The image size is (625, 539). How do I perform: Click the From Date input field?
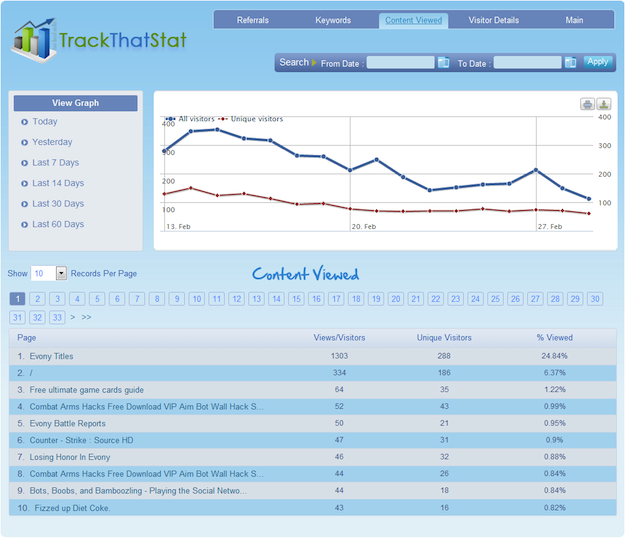point(400,62)
